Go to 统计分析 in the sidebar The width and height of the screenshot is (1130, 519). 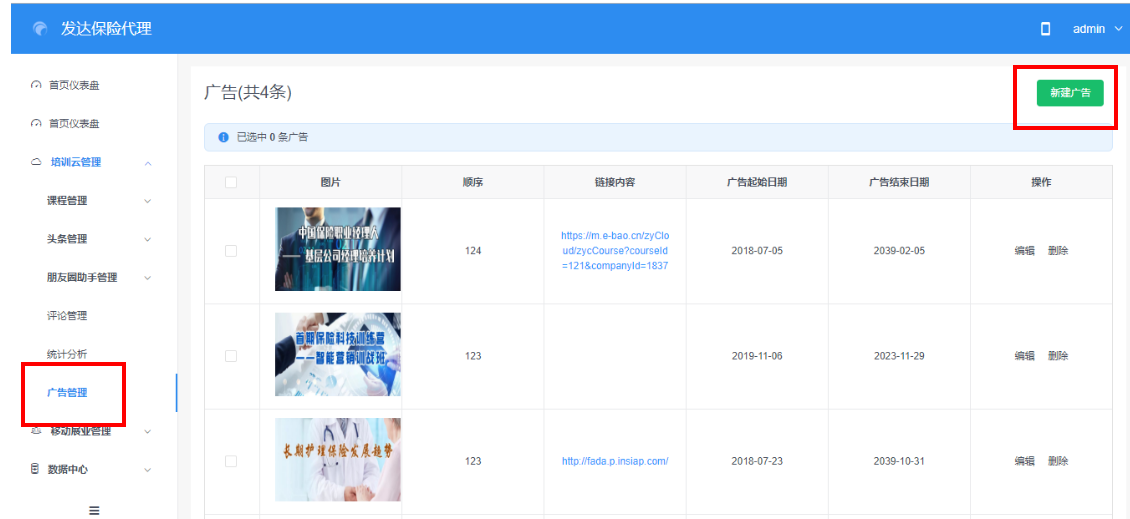tap(67, 354)
